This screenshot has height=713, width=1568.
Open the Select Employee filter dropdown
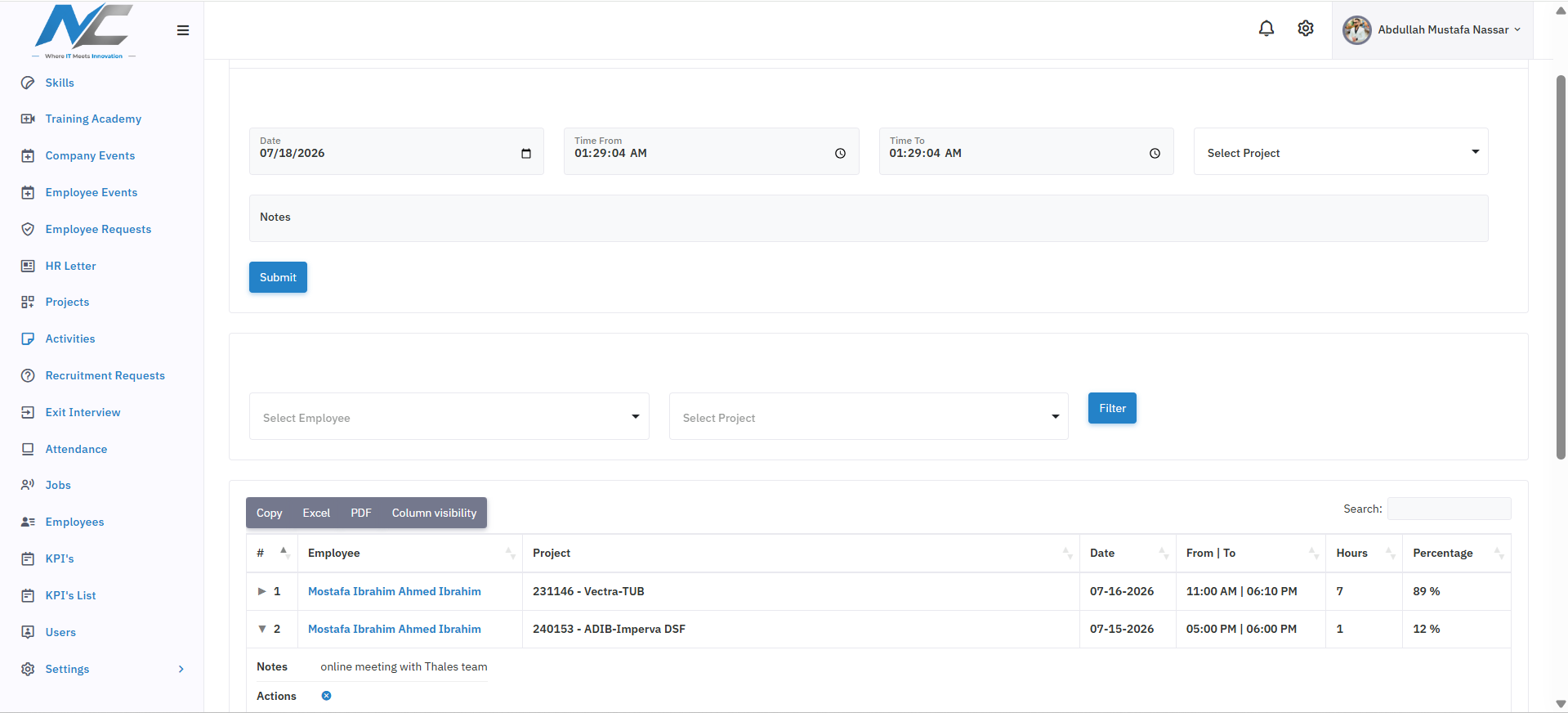click(x=449, y=417)
